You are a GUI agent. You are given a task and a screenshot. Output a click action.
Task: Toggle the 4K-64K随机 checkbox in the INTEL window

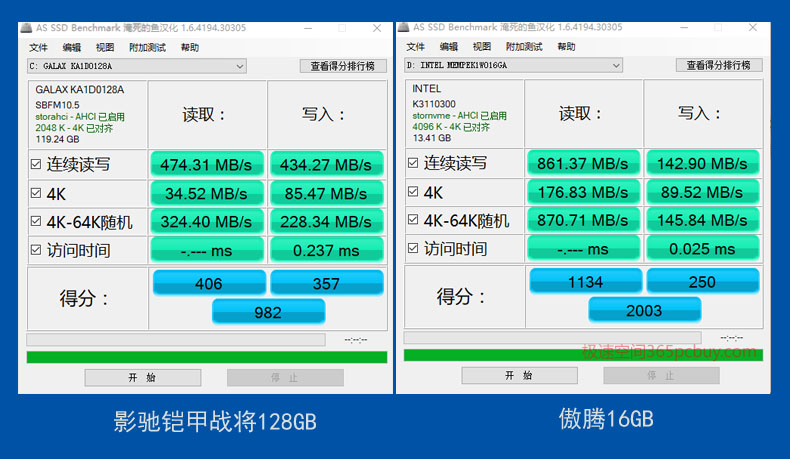[413, 220]
